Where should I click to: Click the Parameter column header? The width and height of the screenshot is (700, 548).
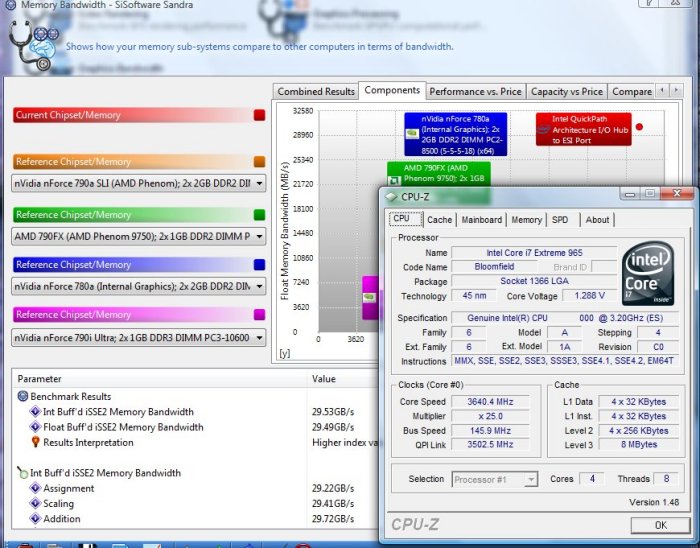[x=159, y=379]
